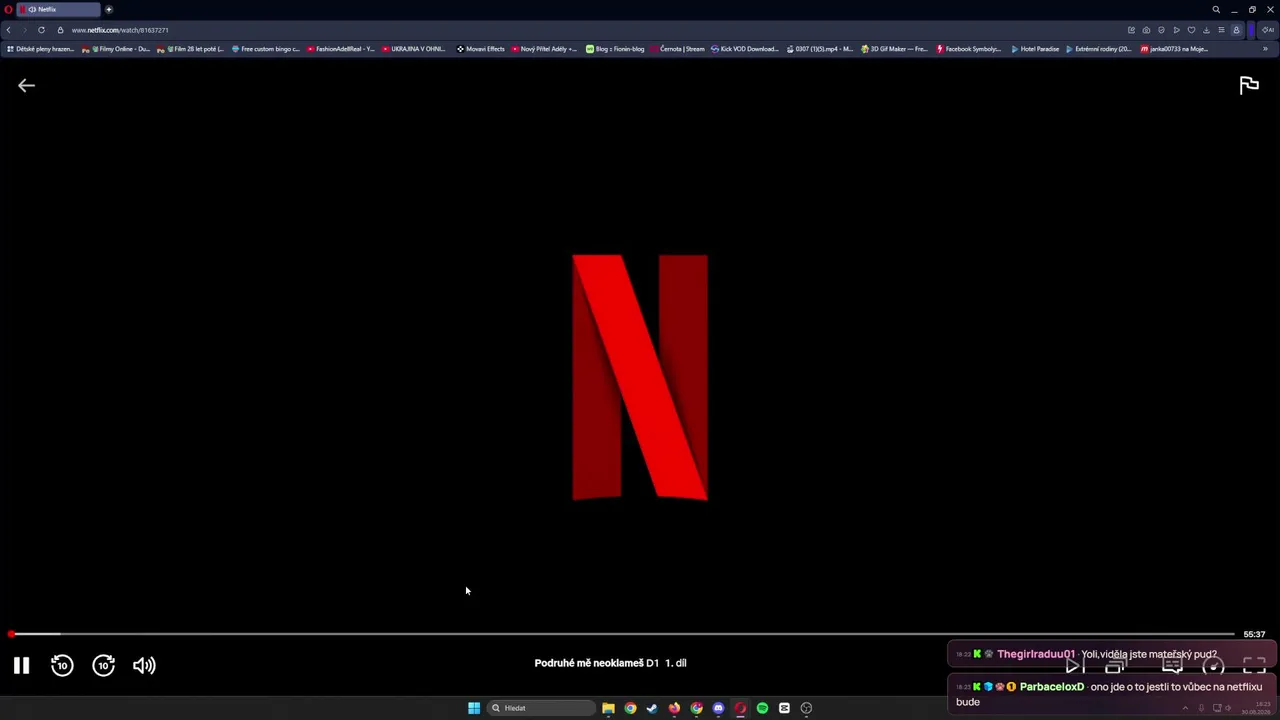
Task: Open the 'Free custom bingo' bookmark
Action: [265, 49]
